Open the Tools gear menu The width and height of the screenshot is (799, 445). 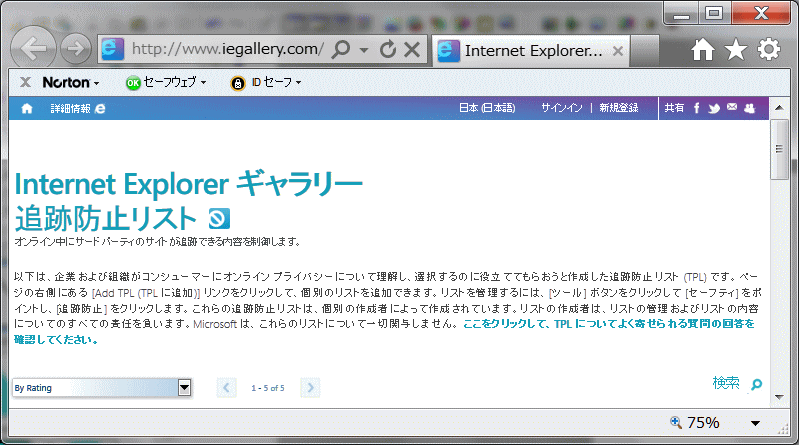point(768,49)
